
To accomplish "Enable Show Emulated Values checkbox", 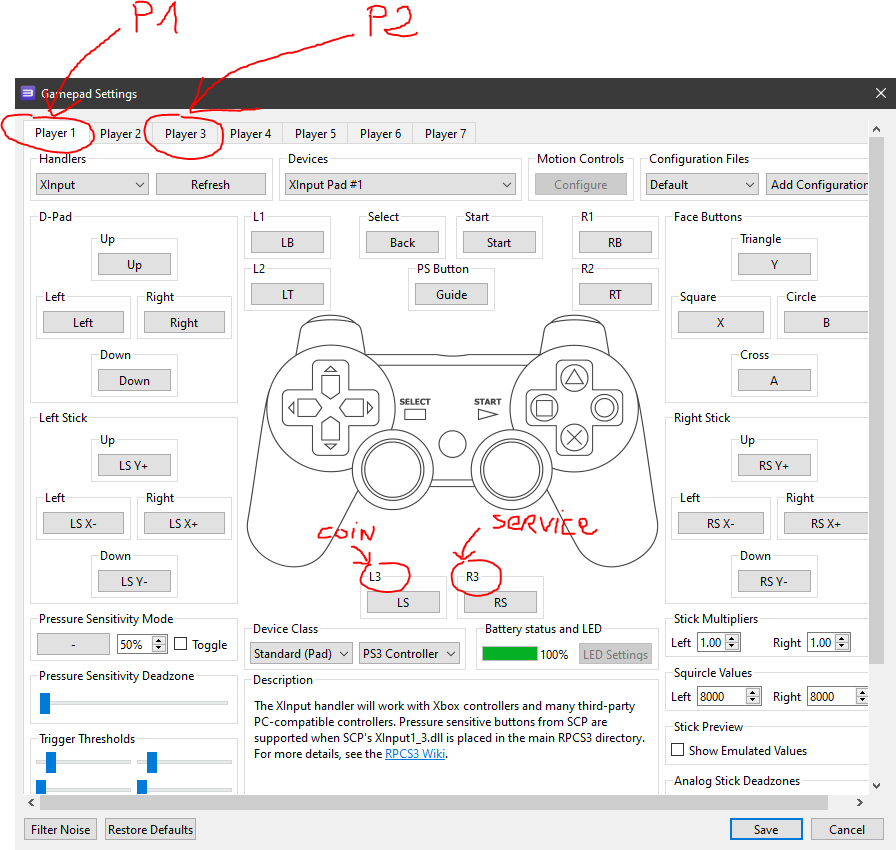I will pos(678,750).
